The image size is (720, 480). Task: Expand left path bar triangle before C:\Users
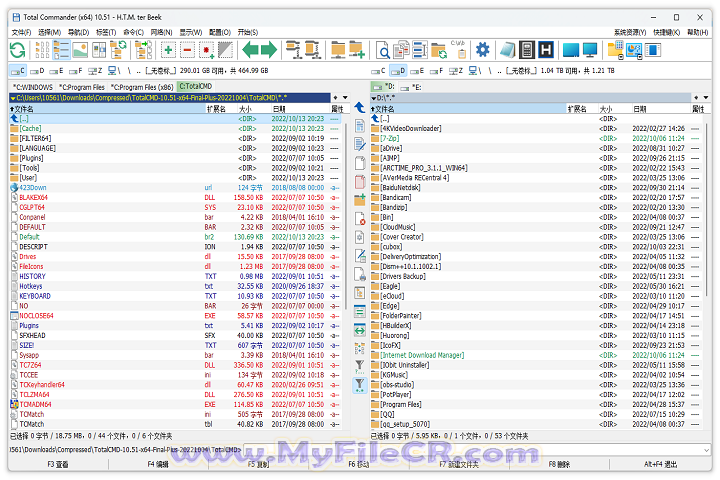tap(13, 98)
